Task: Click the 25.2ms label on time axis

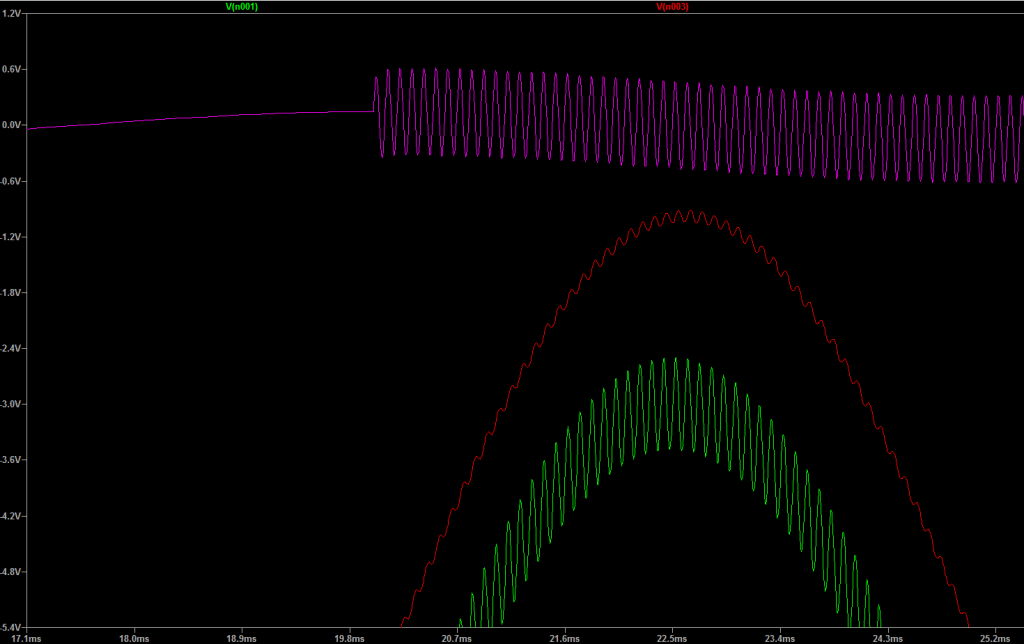Action: coord(995,637)
